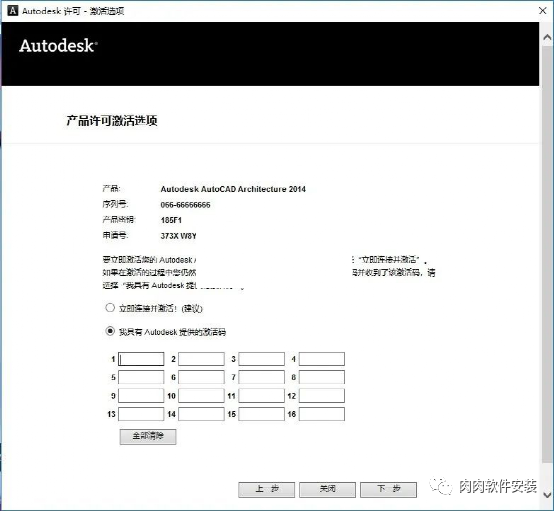
Task: Click the Autodesk logo in the banner
Action: [58, 46]
